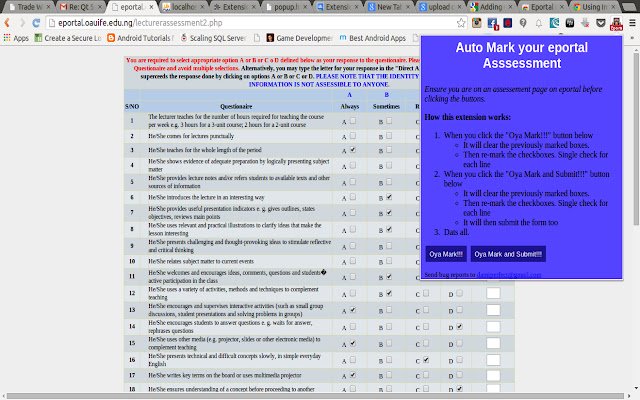Open the Facebook extension icon
Screen dimensions: 640x400
493,24
